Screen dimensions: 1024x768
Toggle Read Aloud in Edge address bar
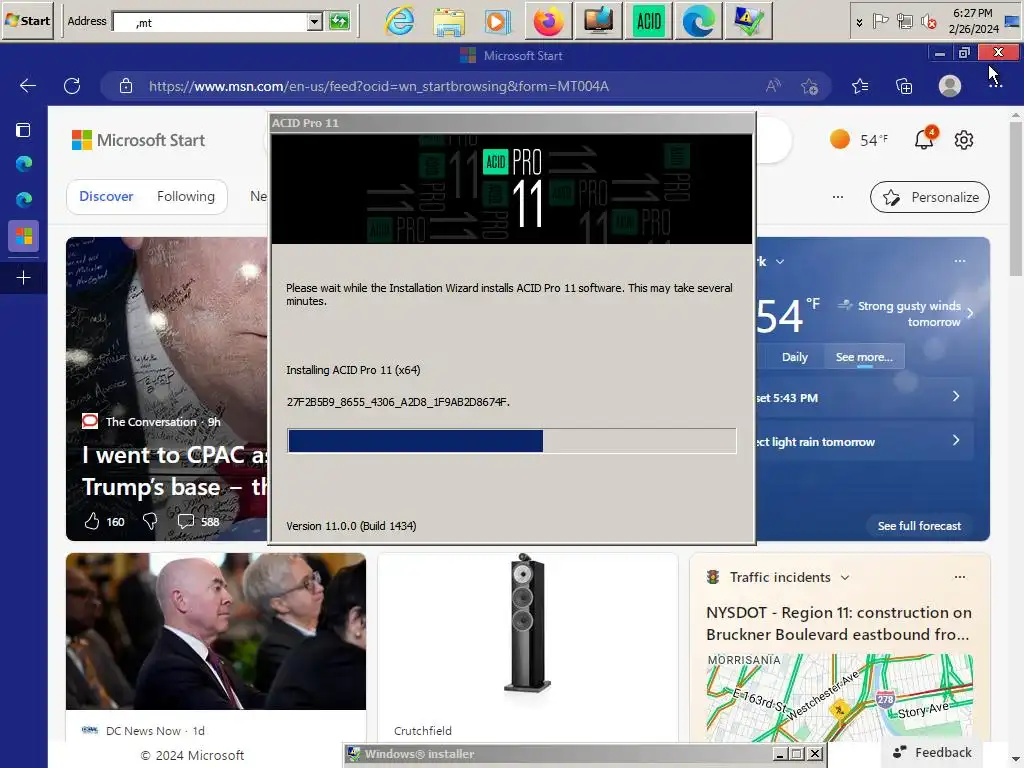tap(773, 86)
